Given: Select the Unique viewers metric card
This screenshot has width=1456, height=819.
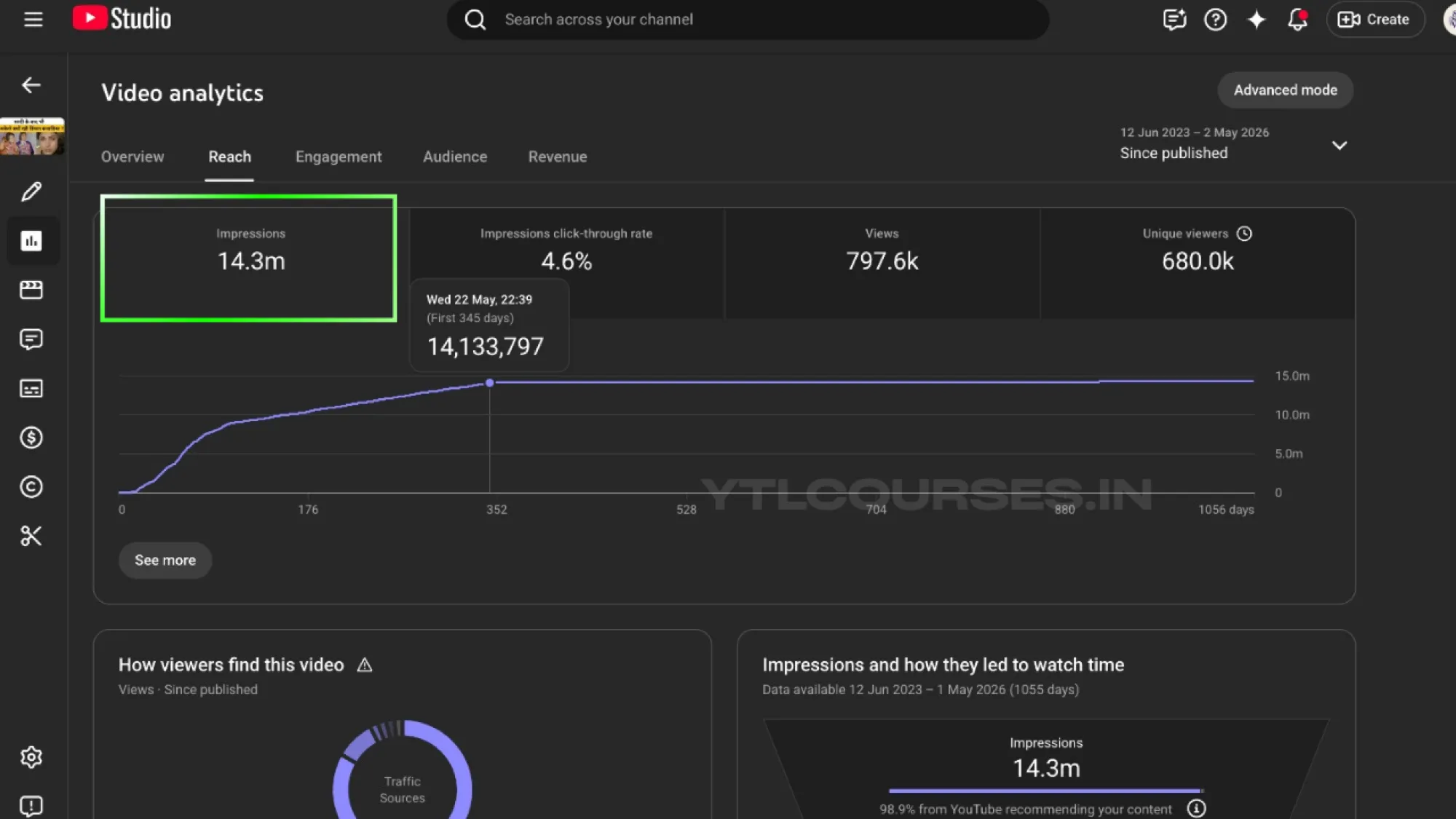Looking at the screenshot, I should pyautogui.click(x=1198, y=263).
